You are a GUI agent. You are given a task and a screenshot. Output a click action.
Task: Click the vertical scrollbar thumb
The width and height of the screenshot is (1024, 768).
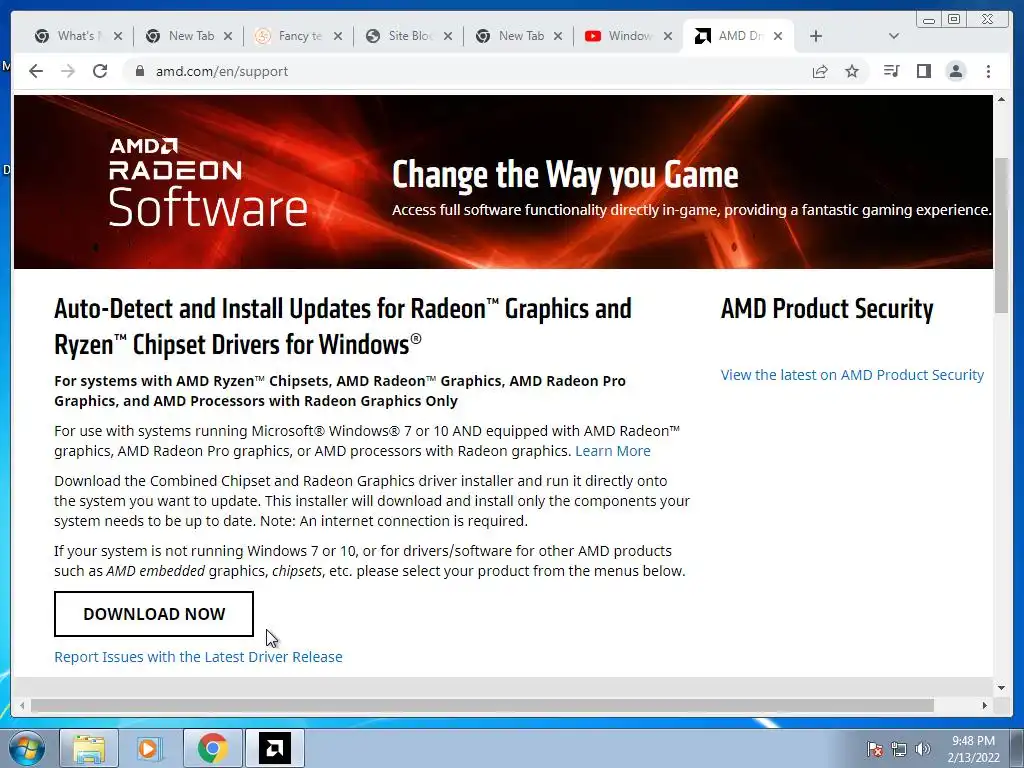pyautogui.click(x=1001, y=235)
